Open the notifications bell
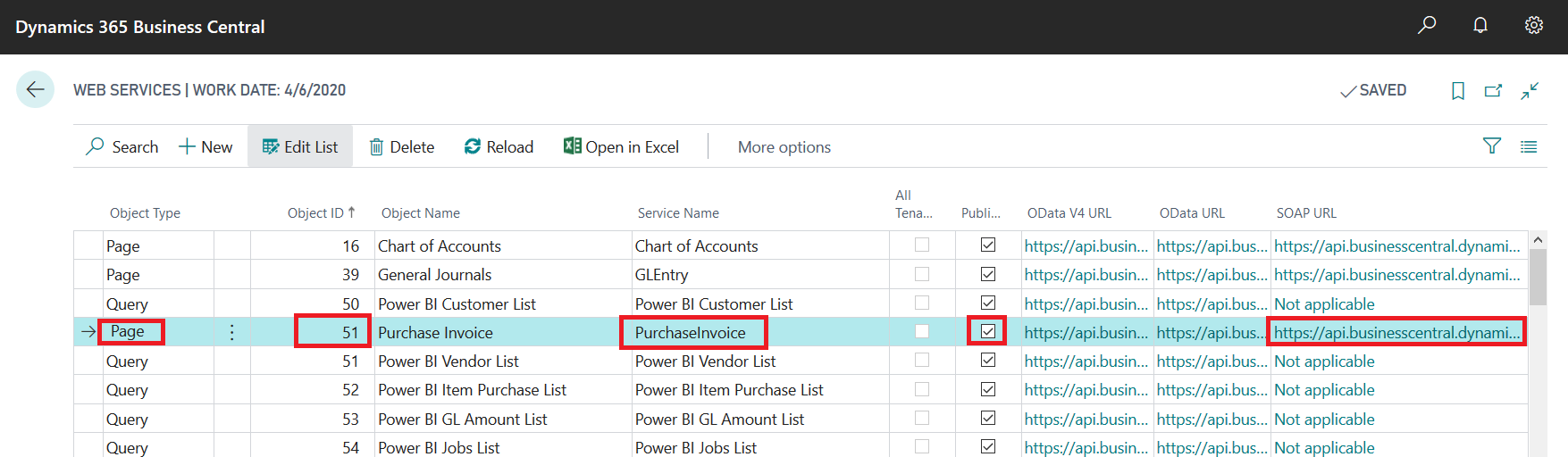 point(1480,26)
